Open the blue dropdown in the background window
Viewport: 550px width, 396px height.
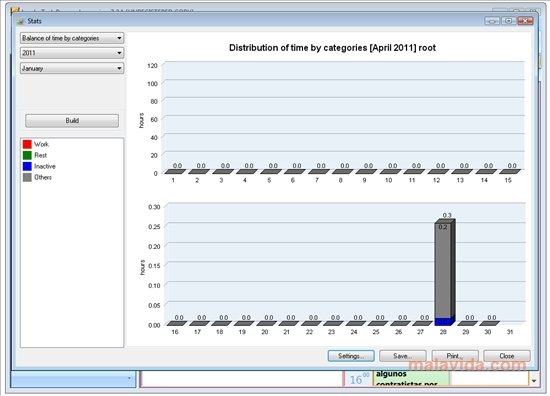pyautogui.click(x=129, y=379)
